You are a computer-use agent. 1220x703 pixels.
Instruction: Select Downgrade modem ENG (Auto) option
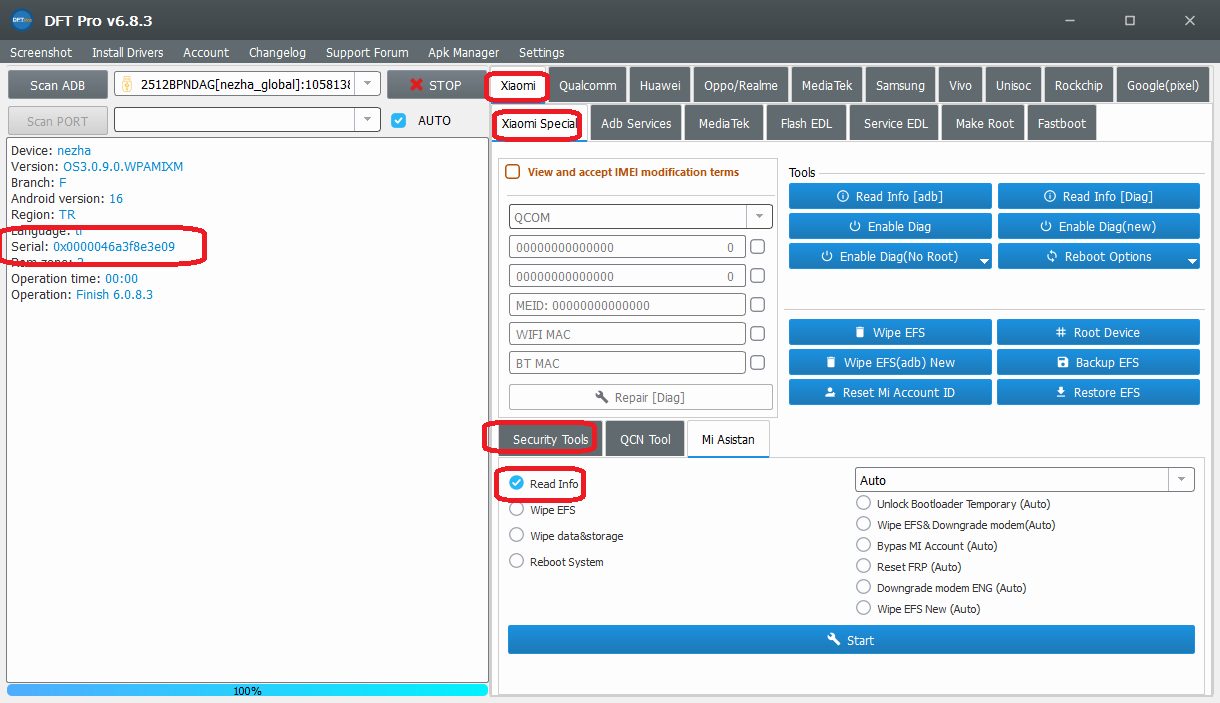(x=864, y=587)
